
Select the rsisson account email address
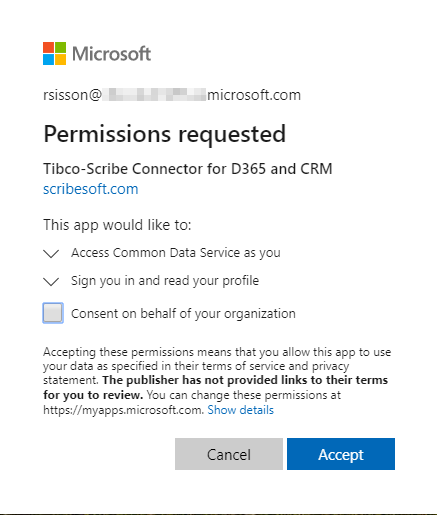[172, 95]
